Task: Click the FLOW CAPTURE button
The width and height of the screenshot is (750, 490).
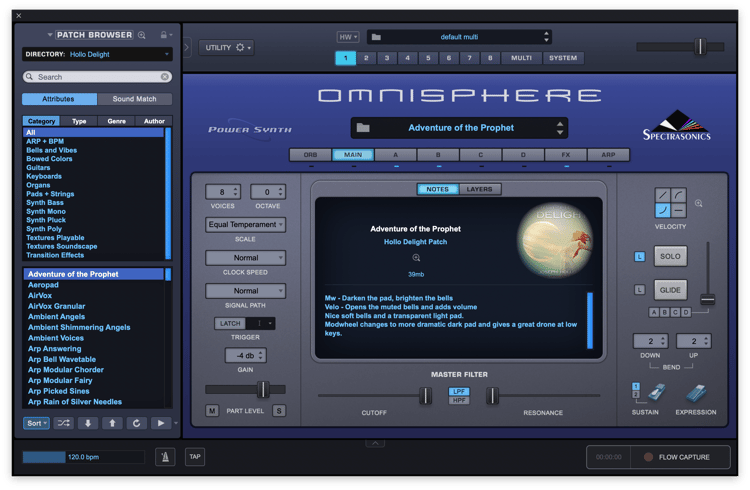Action: (x=681, y=457)
